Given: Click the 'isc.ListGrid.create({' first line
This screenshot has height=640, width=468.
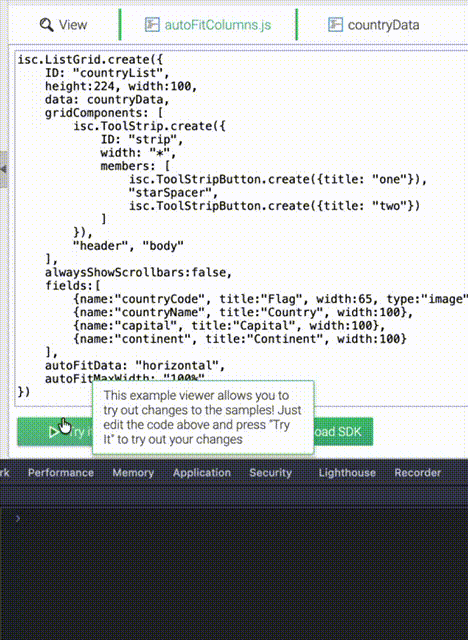Looking at the screenshot, I should pyautogui.click(x=90, y=60).
